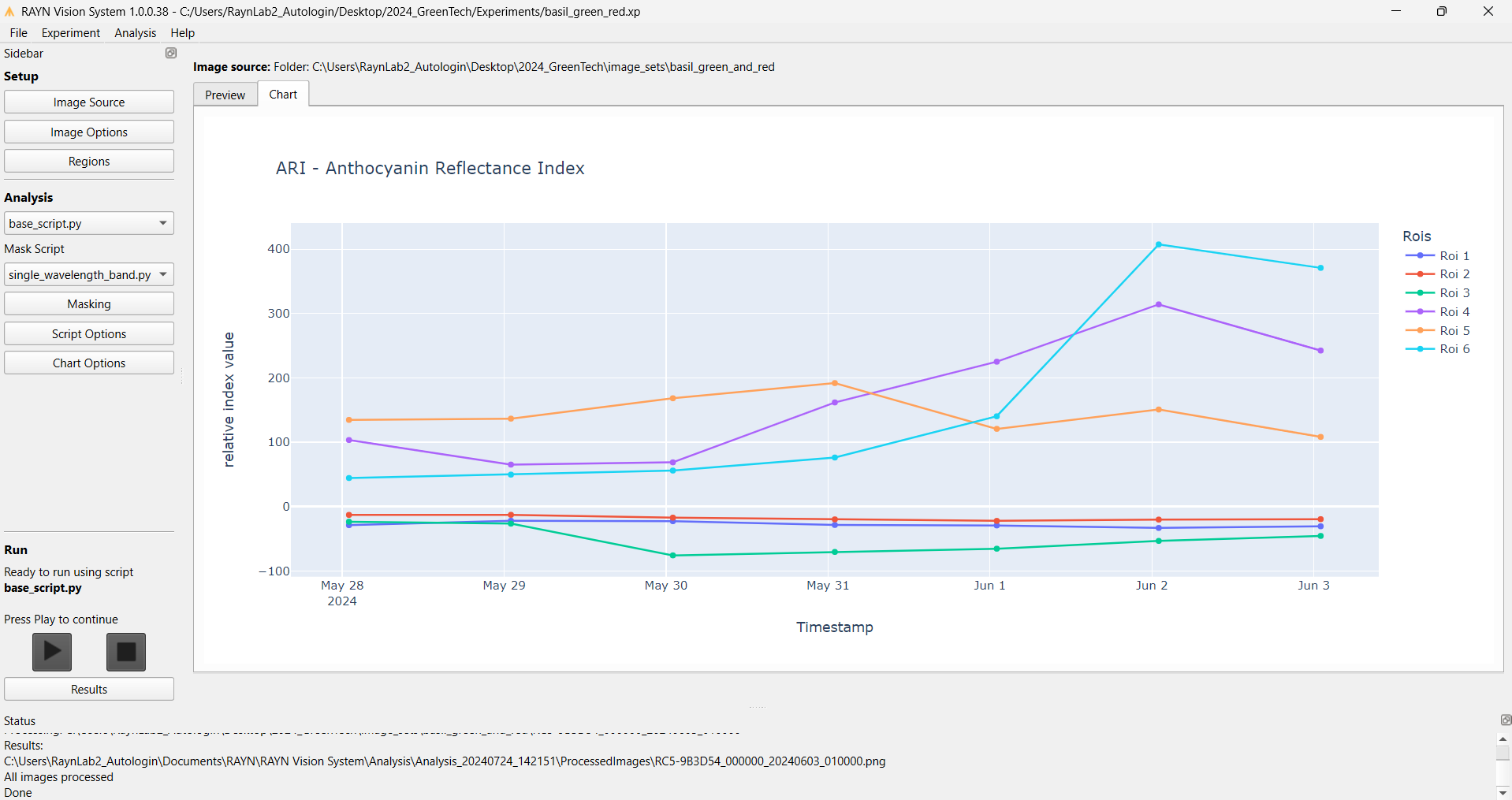Click the 400 y-axis tick label
The width and height of the screenshot is (1512, 800).
pyautogui.click(x=278, y=248)
